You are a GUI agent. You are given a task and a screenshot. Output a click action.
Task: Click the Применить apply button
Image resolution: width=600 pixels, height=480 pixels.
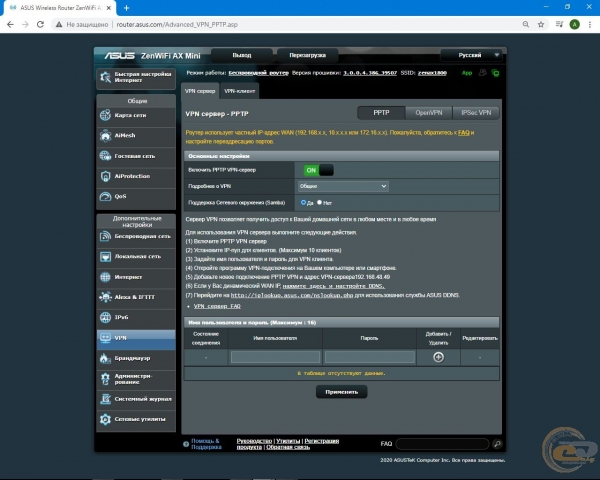(341, 392)
